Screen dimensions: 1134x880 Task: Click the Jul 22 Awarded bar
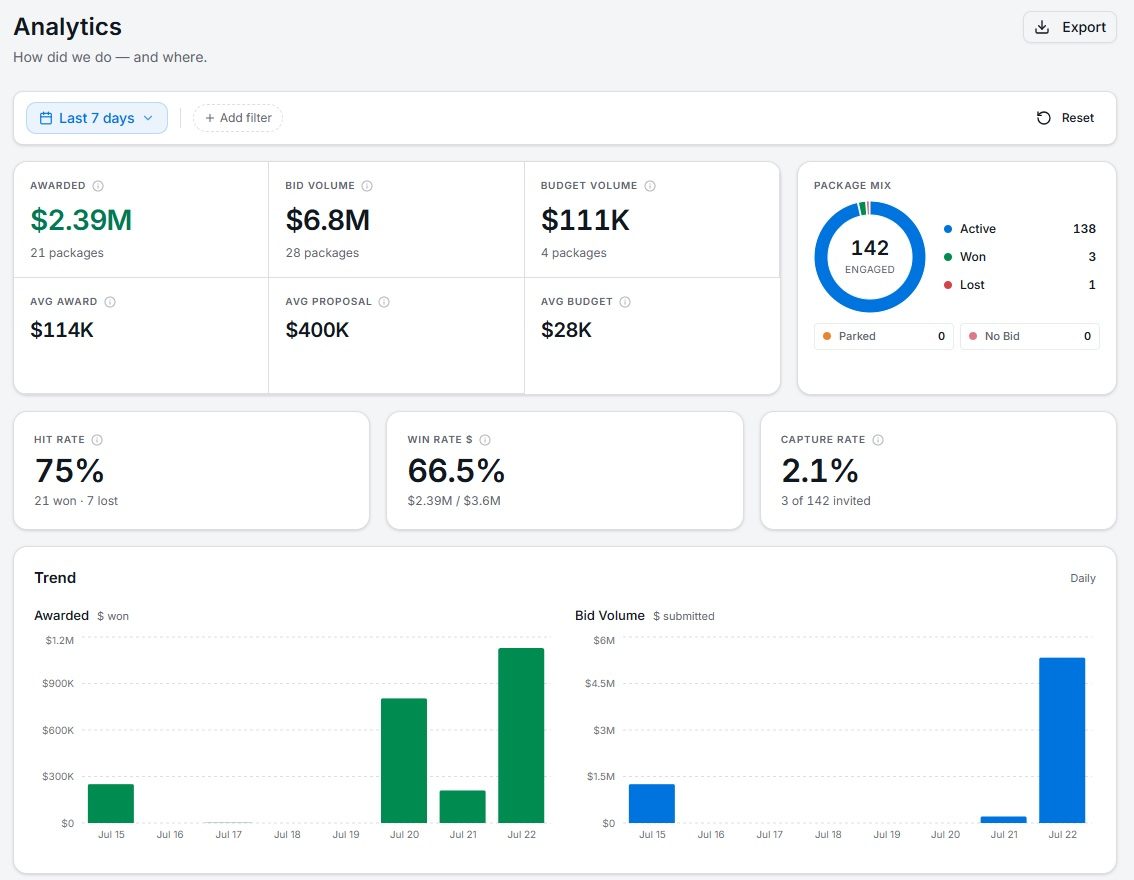[521, 735]
